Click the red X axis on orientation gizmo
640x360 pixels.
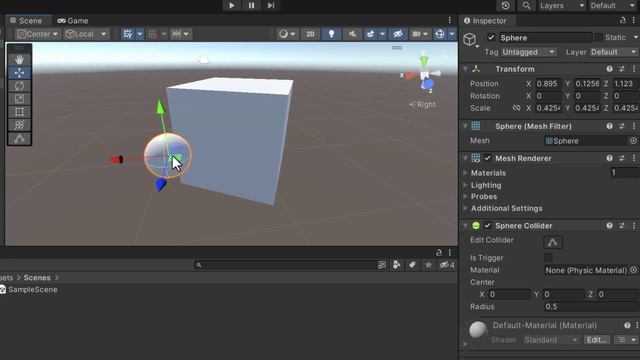[411, 75]
